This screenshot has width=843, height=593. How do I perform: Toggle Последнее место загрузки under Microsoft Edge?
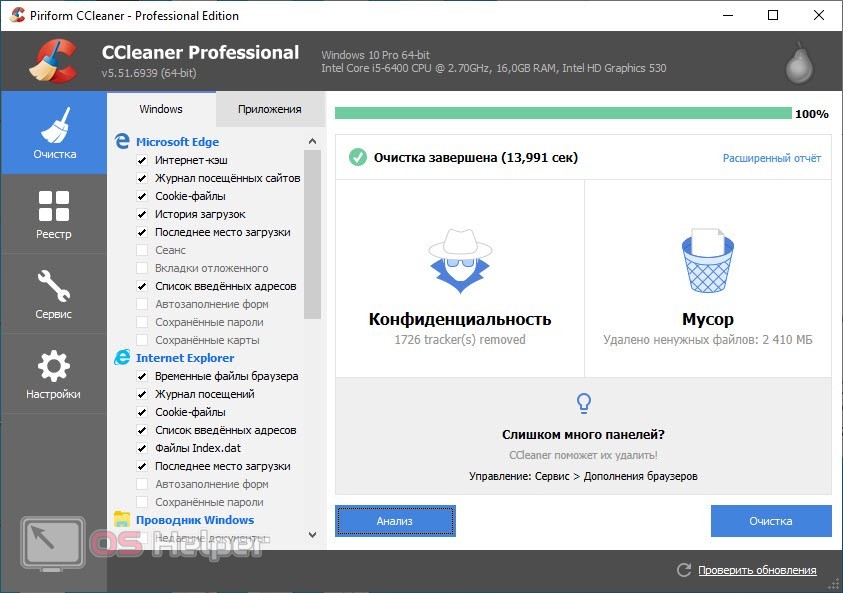(142, 232)
